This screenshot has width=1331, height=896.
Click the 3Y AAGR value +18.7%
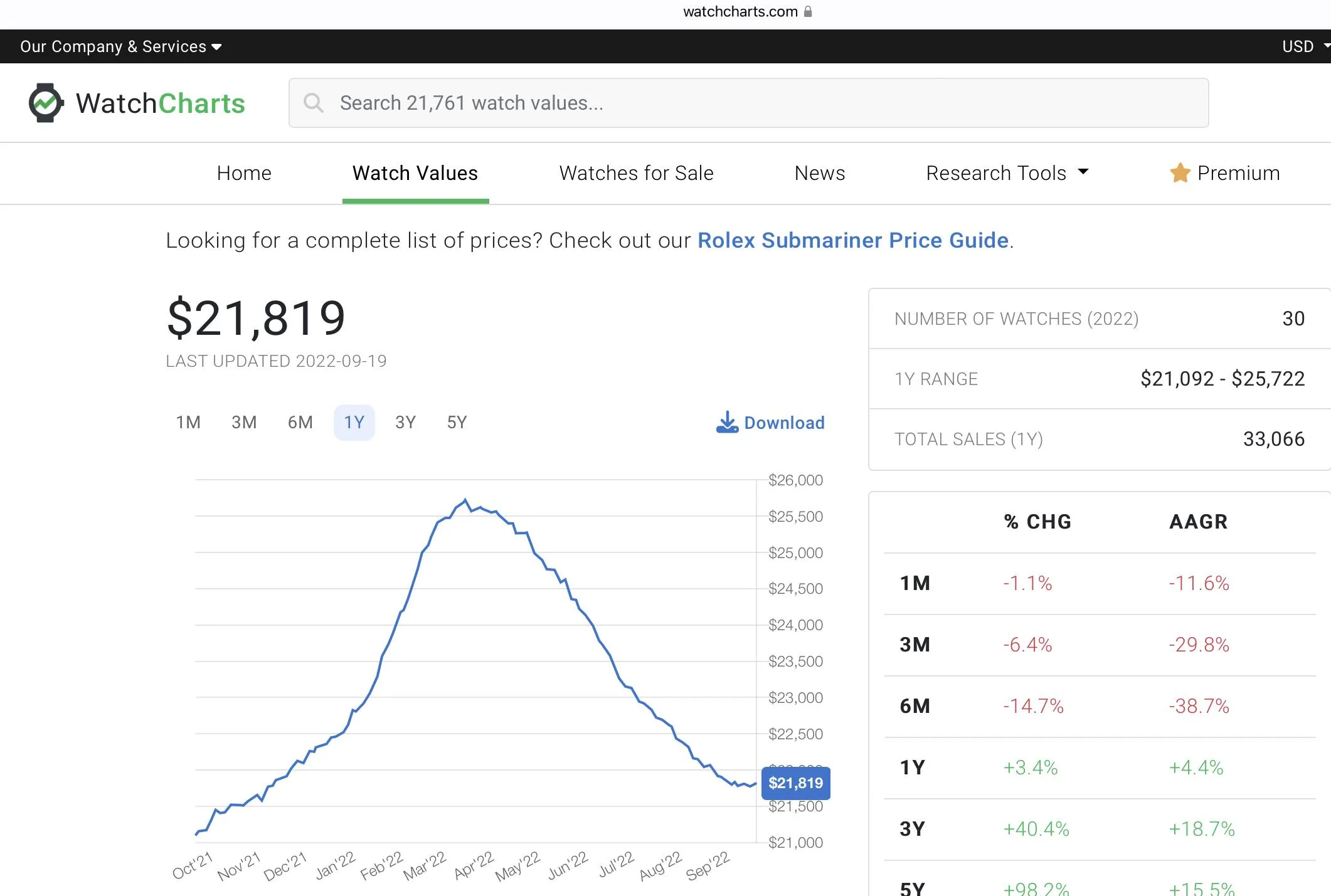pos(1202,830)
